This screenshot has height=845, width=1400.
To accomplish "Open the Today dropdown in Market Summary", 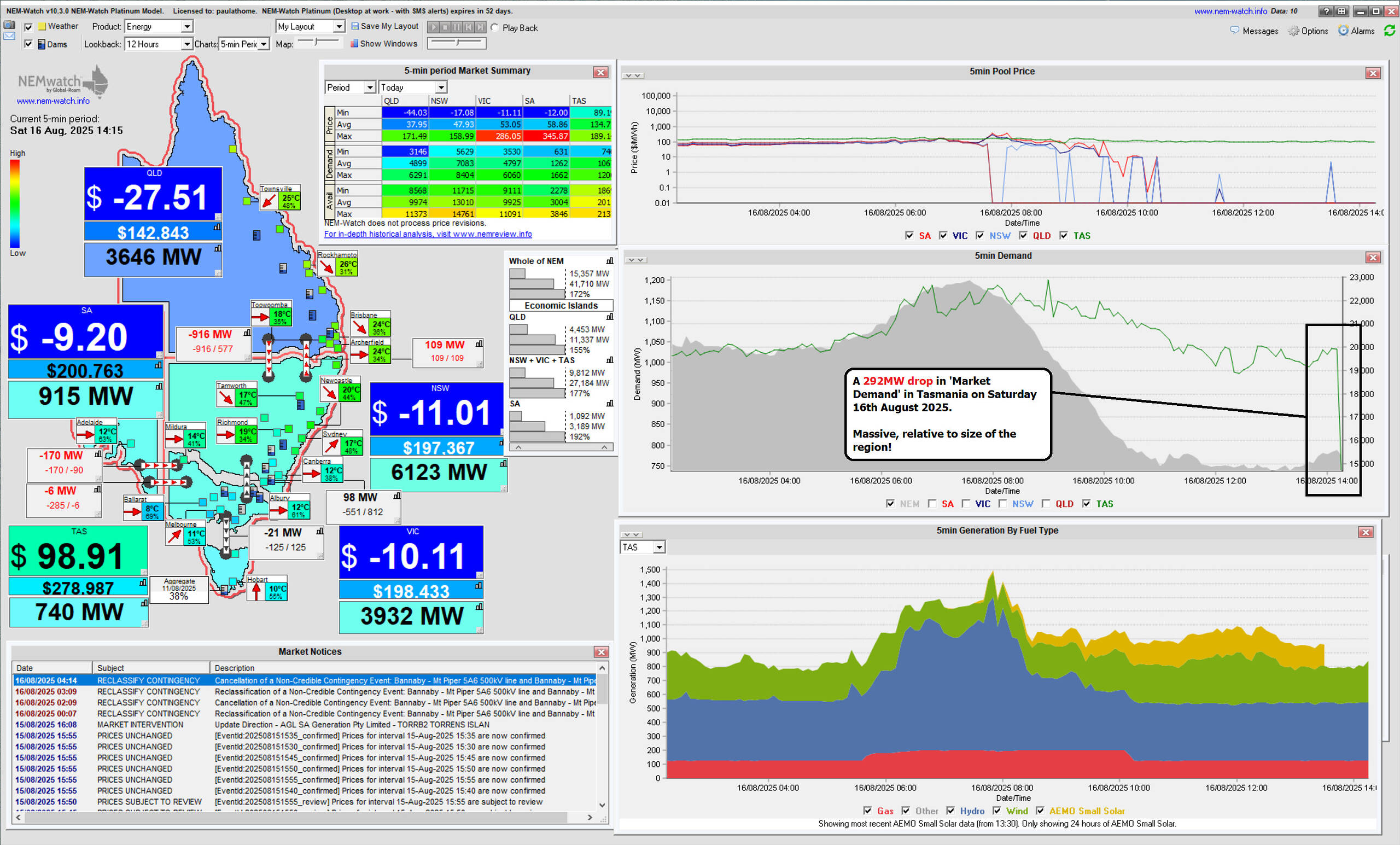I will (x=413, y=87).
